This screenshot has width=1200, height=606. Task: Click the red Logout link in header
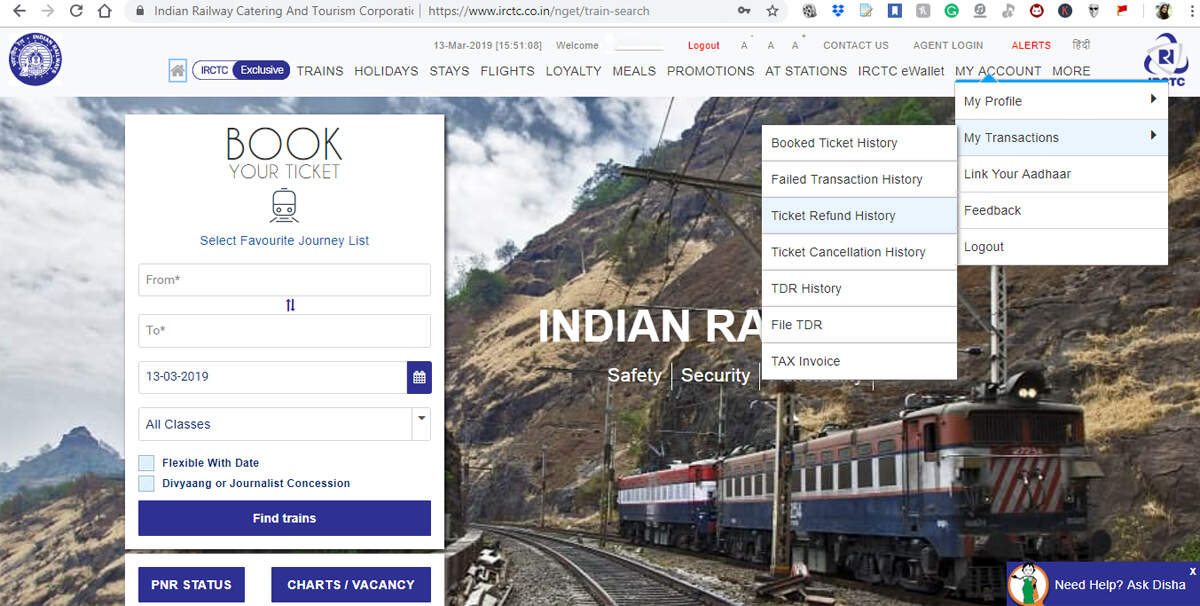point(704,45)
